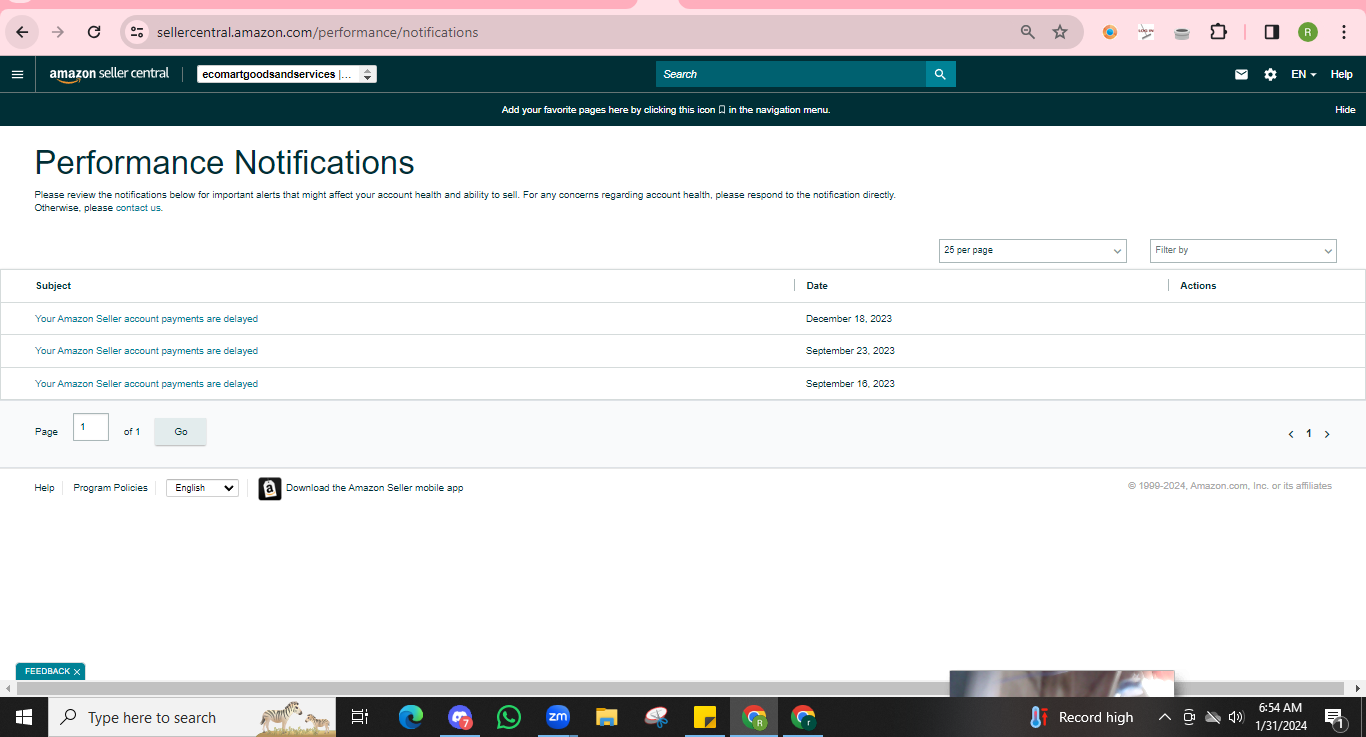Open the taskbar clock showing 6:54 AM
The image size is (1366, 737).
(x=1280, y=717)
